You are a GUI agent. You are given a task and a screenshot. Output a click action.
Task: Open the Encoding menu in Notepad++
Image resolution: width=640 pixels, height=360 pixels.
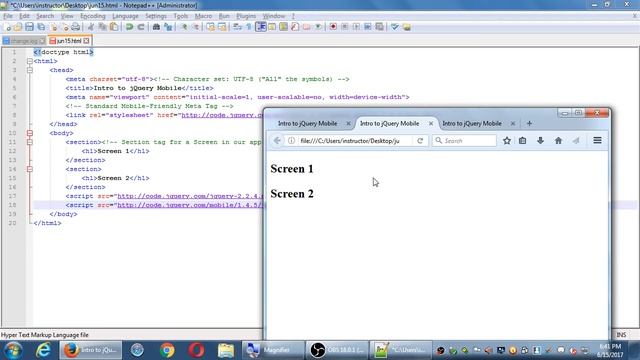pos(93,16)
